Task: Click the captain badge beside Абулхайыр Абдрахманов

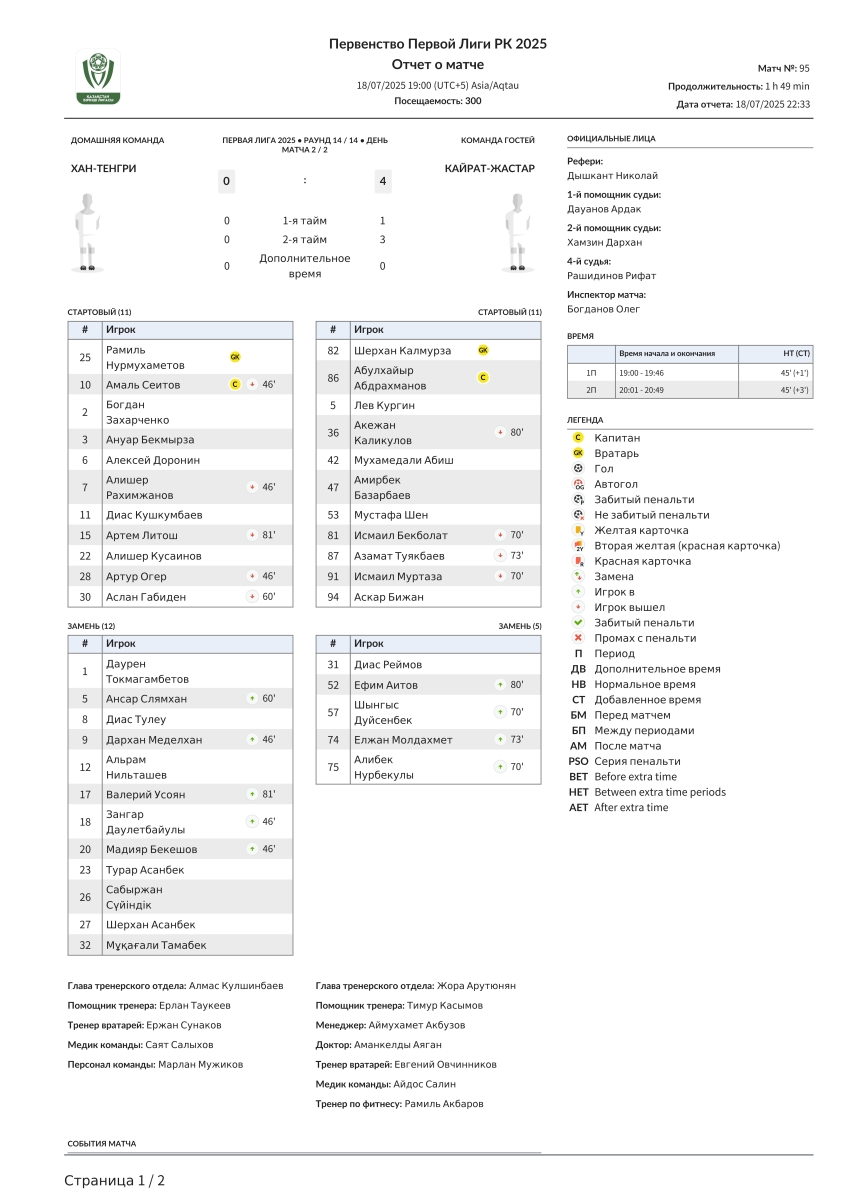Action: point(483,378)
